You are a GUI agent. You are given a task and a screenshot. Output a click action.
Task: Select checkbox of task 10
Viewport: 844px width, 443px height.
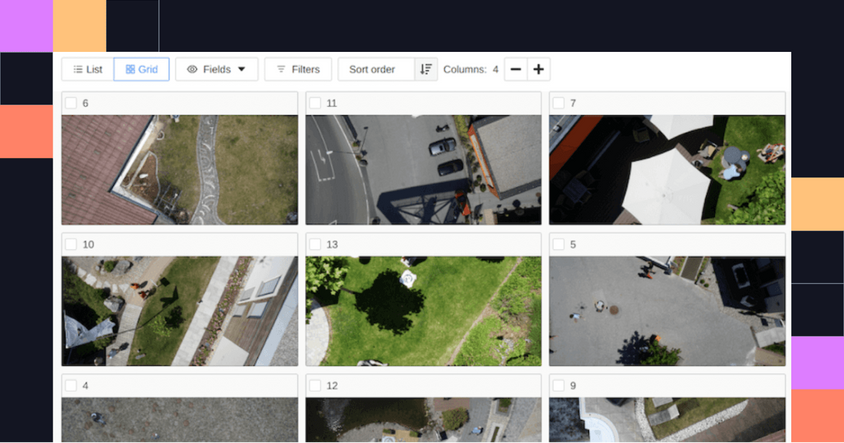(x=71, y=244)
